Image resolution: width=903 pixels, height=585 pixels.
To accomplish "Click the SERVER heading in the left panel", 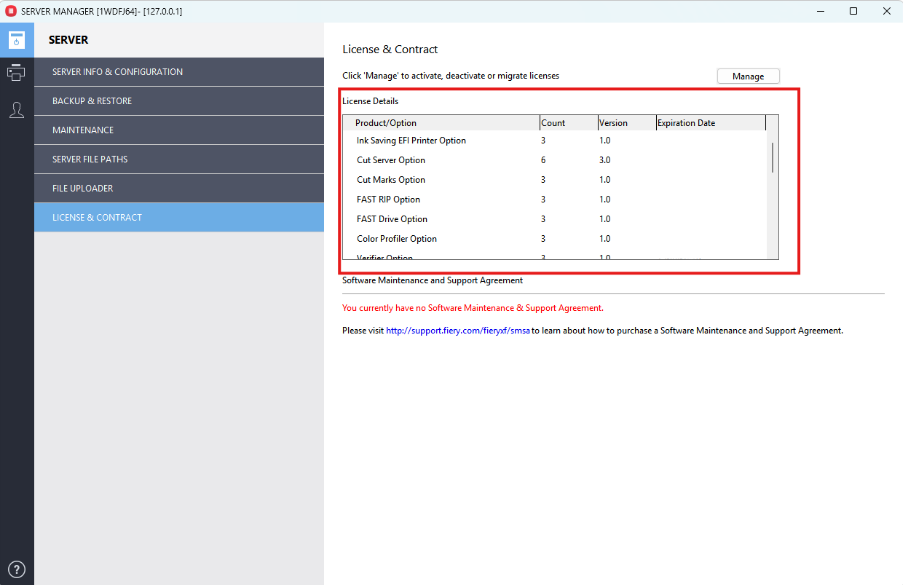I will 69,40.
